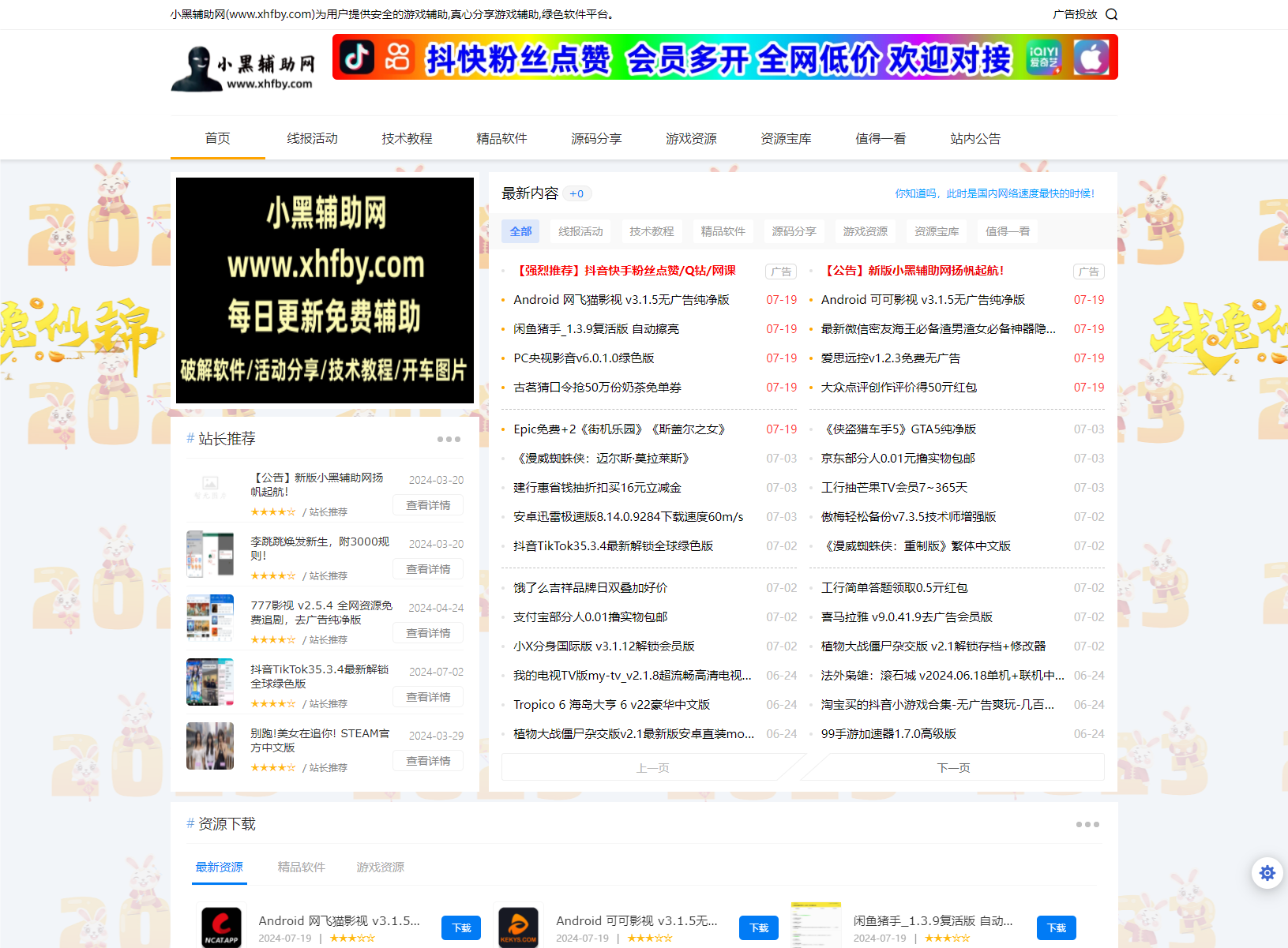Open 【公告】新版小黑辅助网扬帆起航 red link

click(913, 271)
